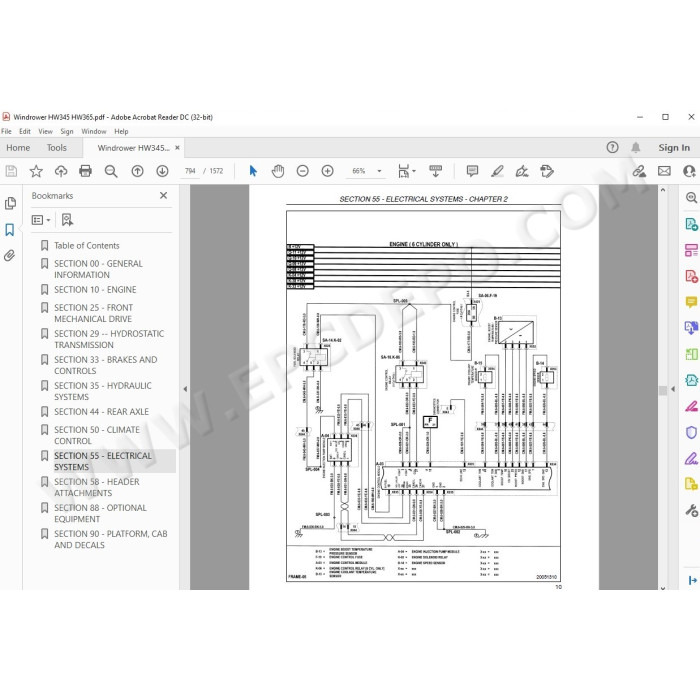Image resolution: width=700 pixels, height=700 pixels.
Task: Open the Create PDF tool
Action: pos(691,276)
